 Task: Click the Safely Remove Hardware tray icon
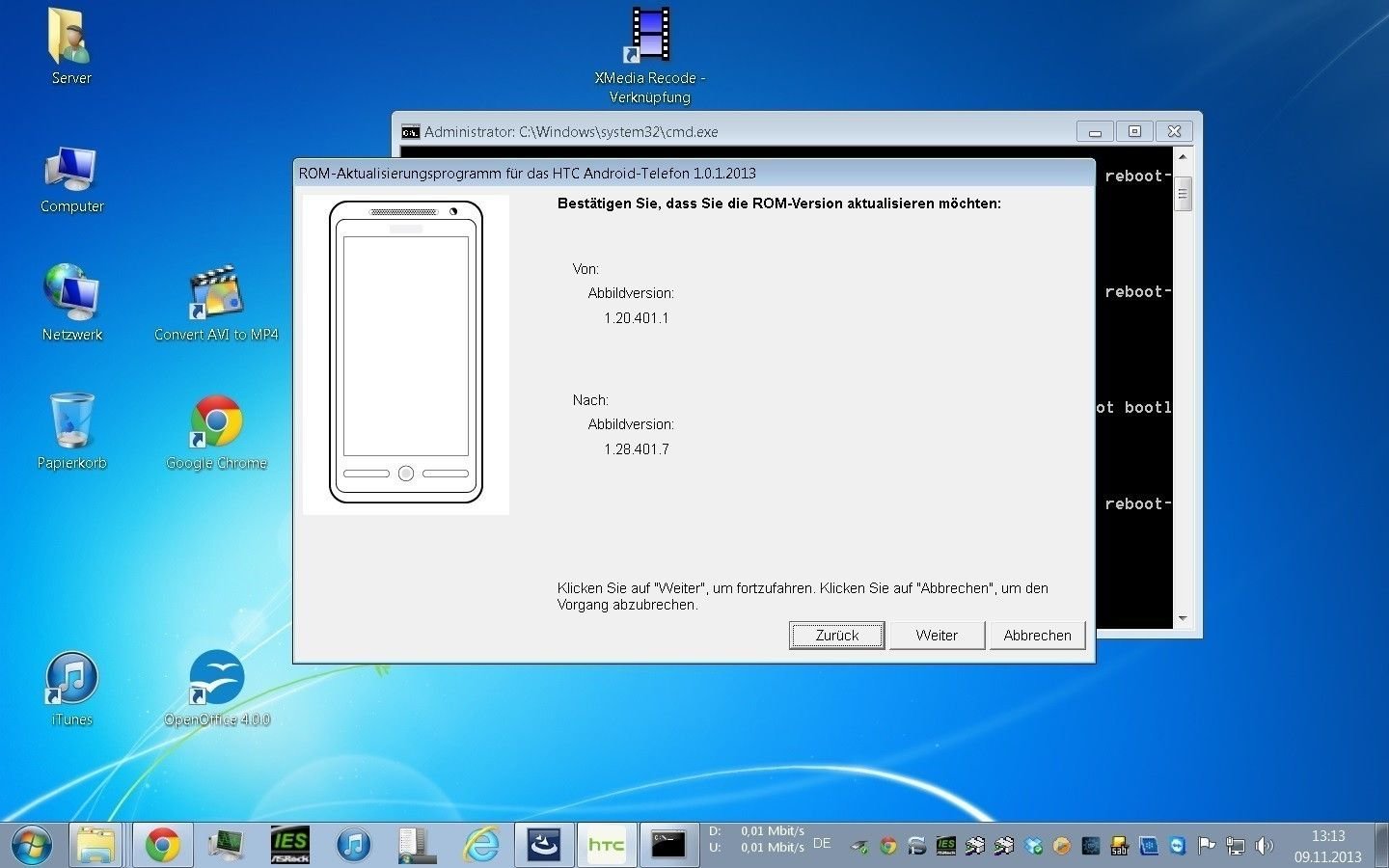click(858, 847)
